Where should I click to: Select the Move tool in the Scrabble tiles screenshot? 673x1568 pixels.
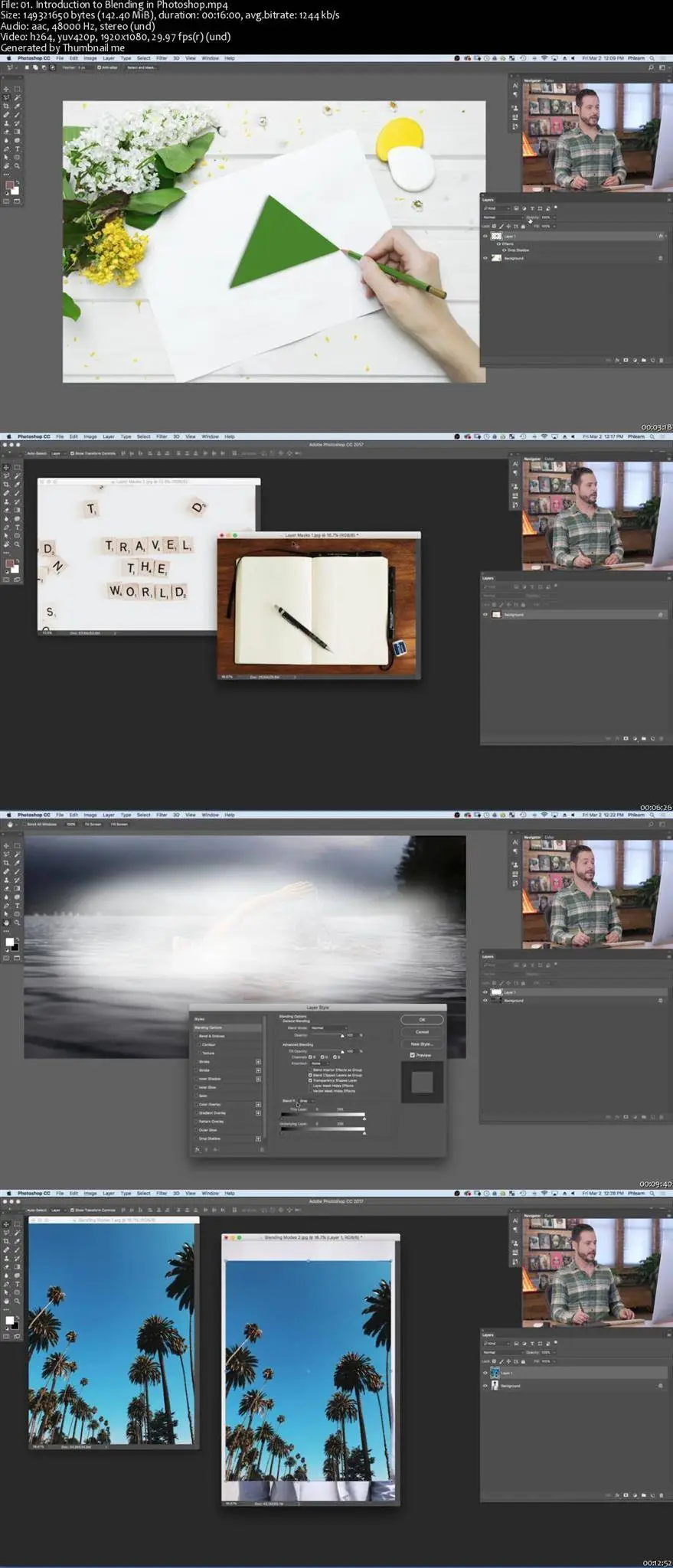tap(7, 467)
